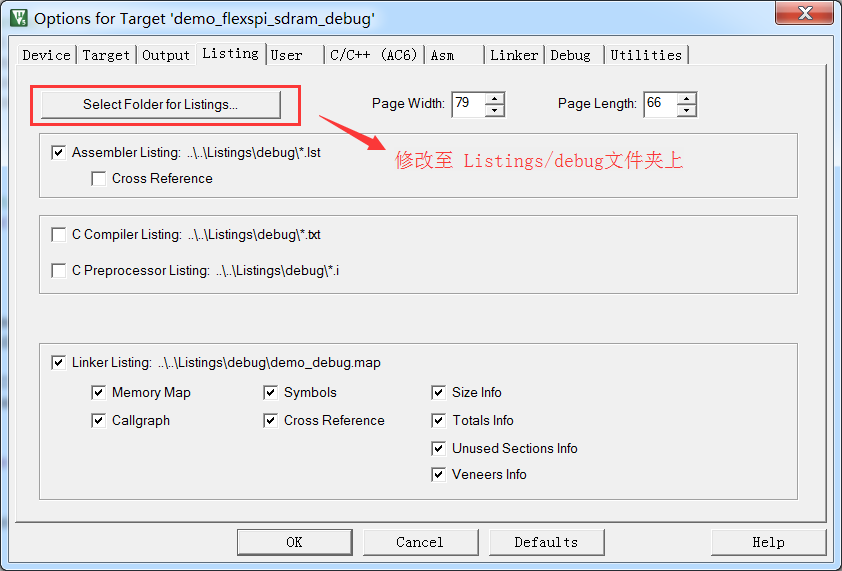The image size is (842, 571).
Task: Enable Assembler Cross Reference checkbox
Action: (x=98, y=178)
